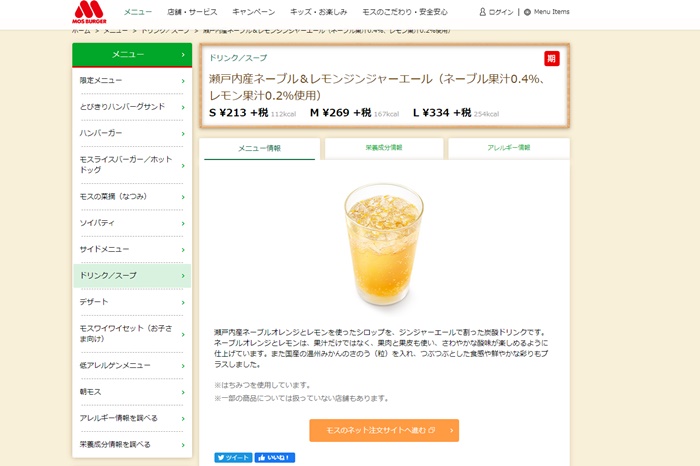
Task: Click the chevron on the green メニュー header
Action: pos(183,55)
